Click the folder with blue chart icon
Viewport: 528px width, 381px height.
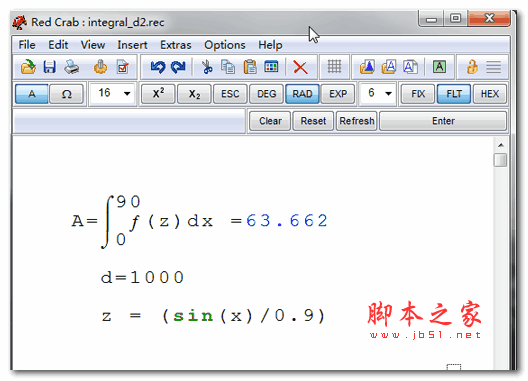(x=367, y=67)
